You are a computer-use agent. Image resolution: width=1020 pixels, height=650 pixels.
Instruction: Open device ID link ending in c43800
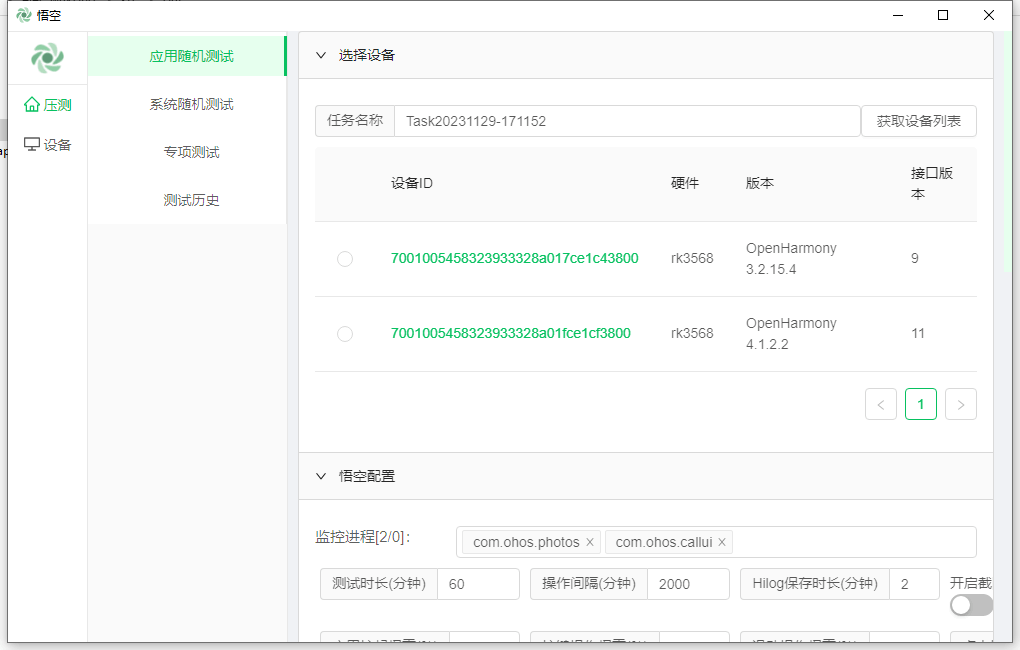514,258
